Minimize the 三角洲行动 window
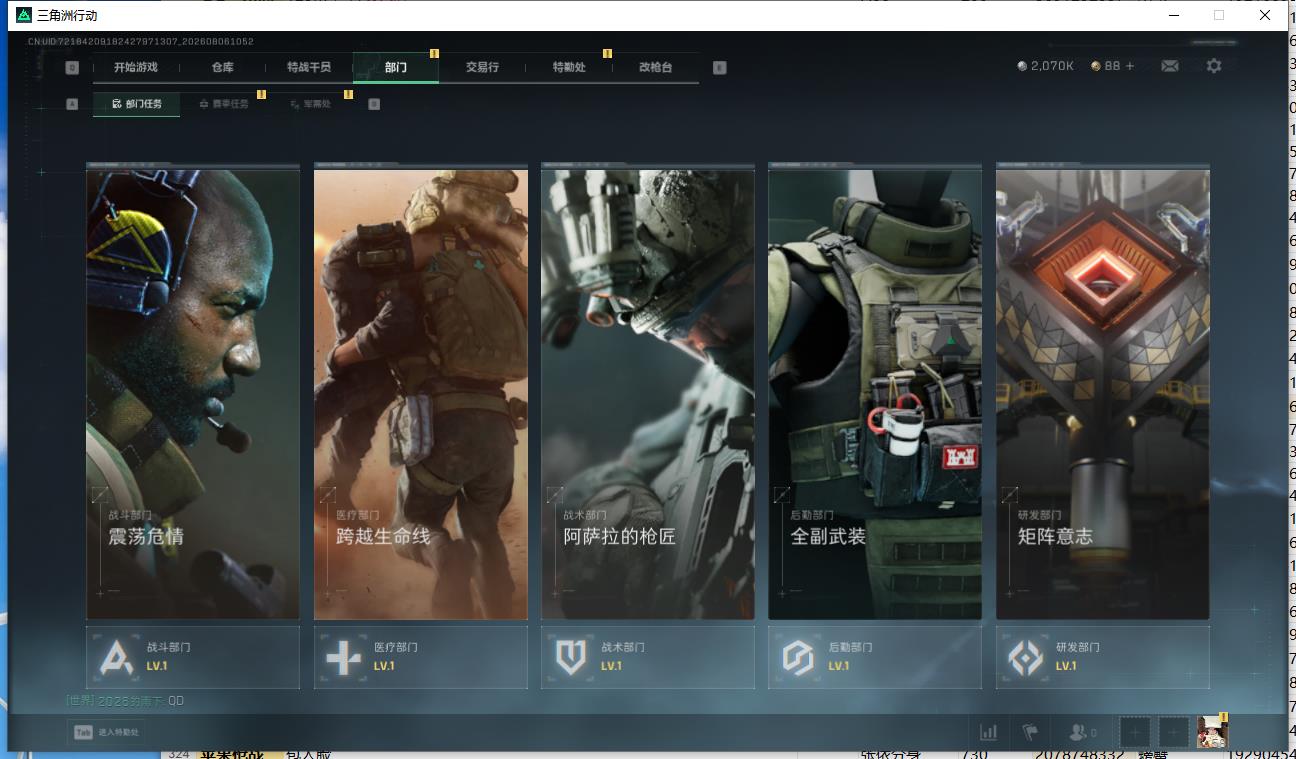 click(1174, 15)
